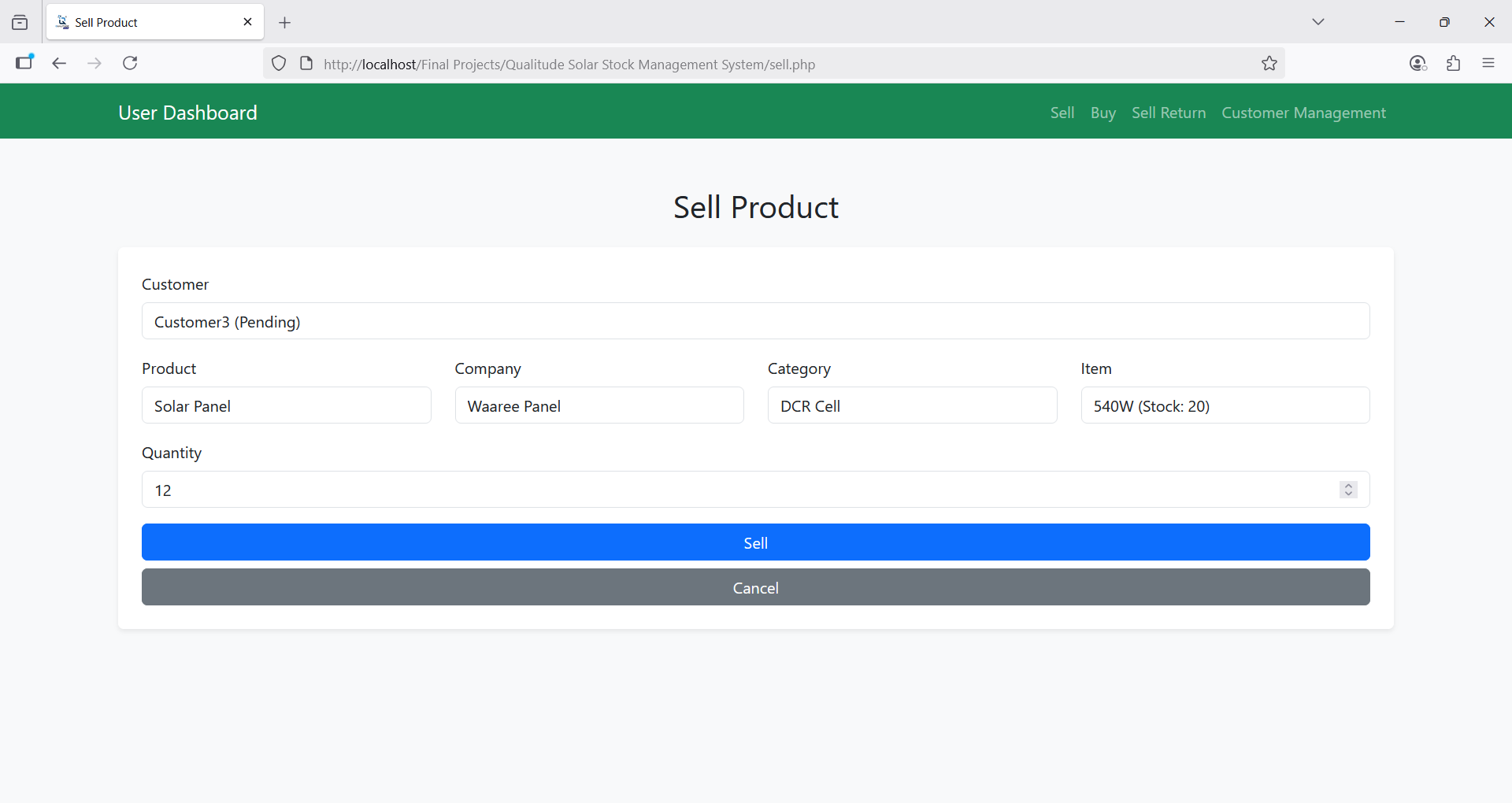Open the browser extensions puzzle icon
This screenshot has height=803, width=1512.
[x=1453, y=63]
